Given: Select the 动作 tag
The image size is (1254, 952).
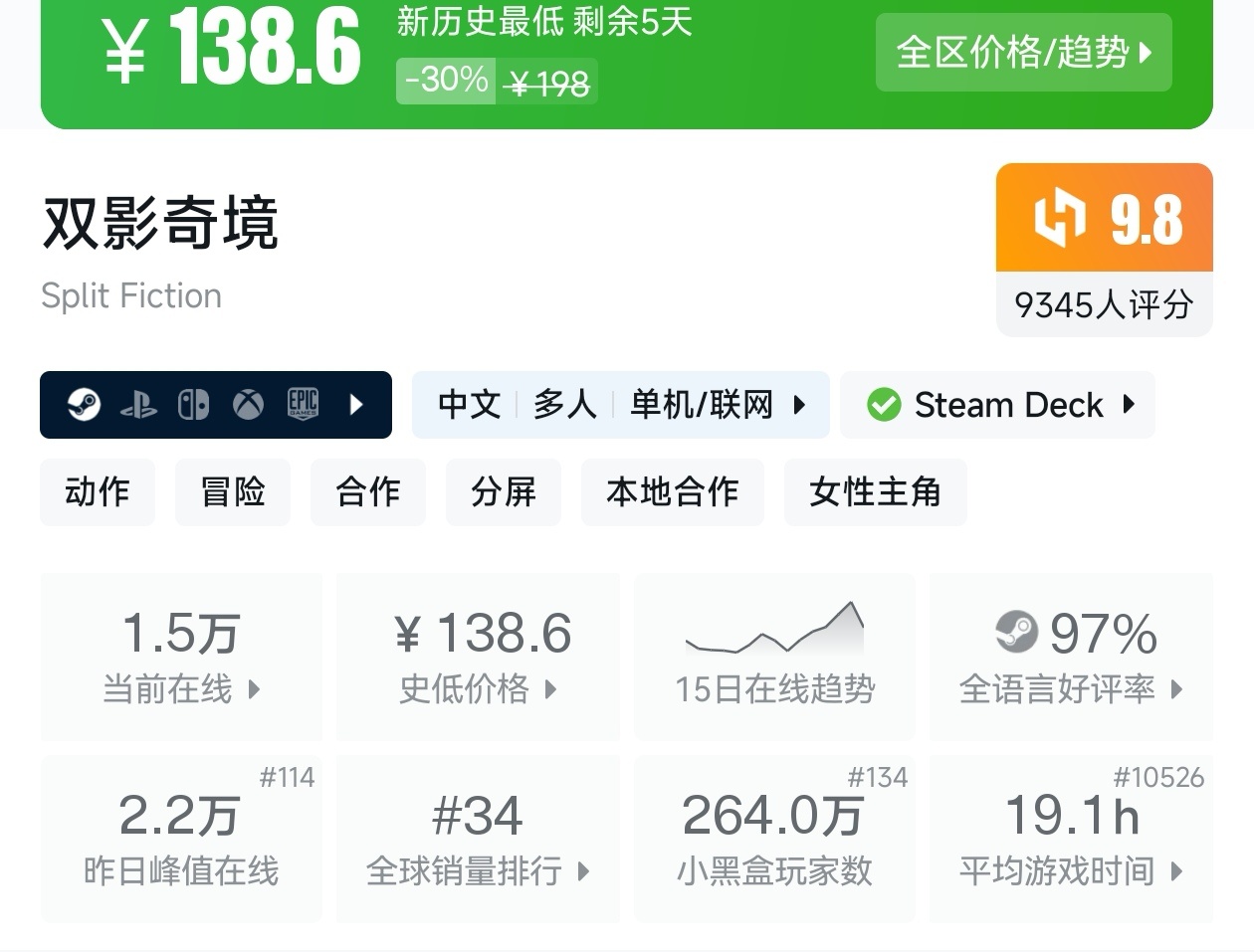Looking at the screenshot, I should pos(98,491).
